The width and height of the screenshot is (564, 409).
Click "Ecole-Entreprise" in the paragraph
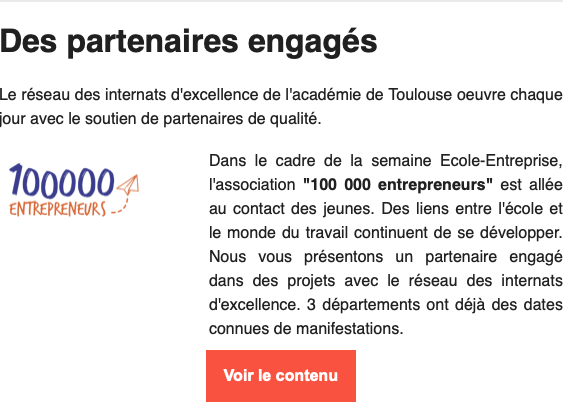point(501,160)
